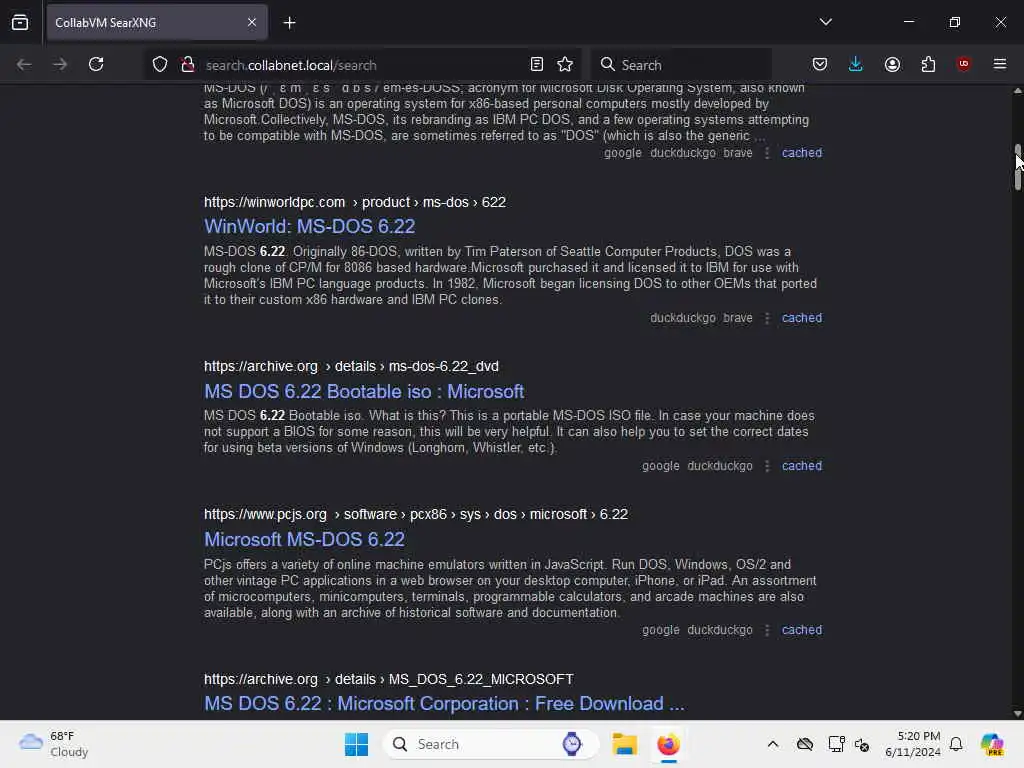Click brave engine label under WinWorld result
The height and width of the screenshot is (768, 1024).
coord(738,318)
